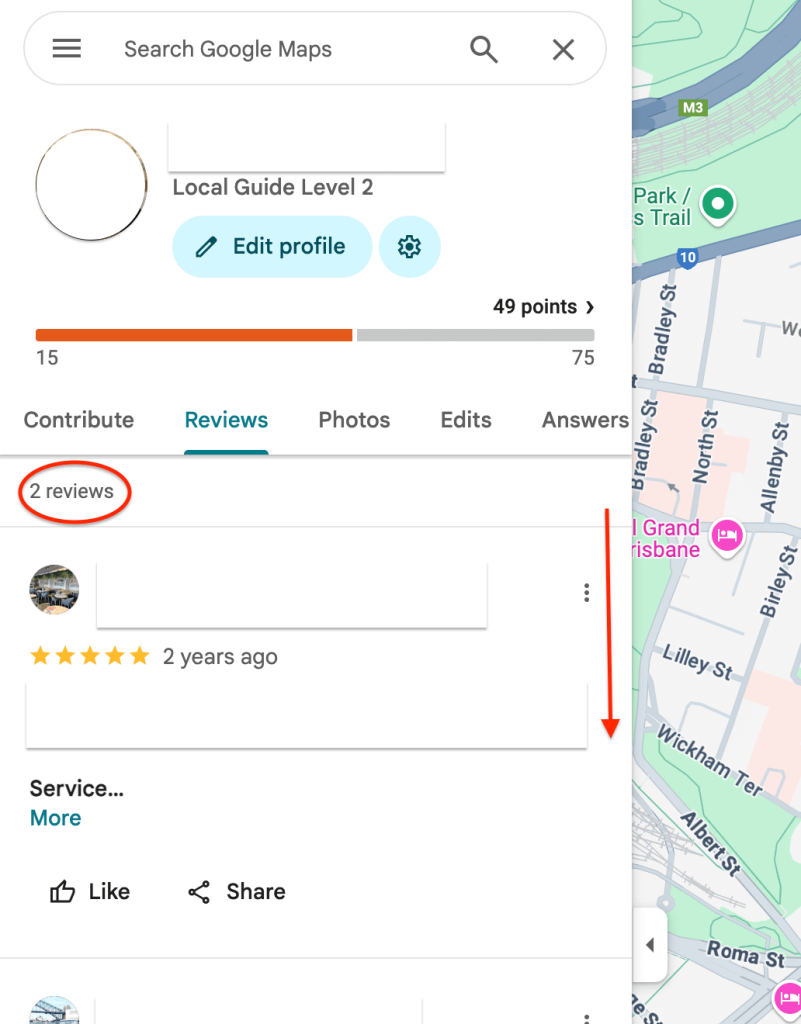Expand review text with More link
The image size is (801, 1024).
pos(56,818)
